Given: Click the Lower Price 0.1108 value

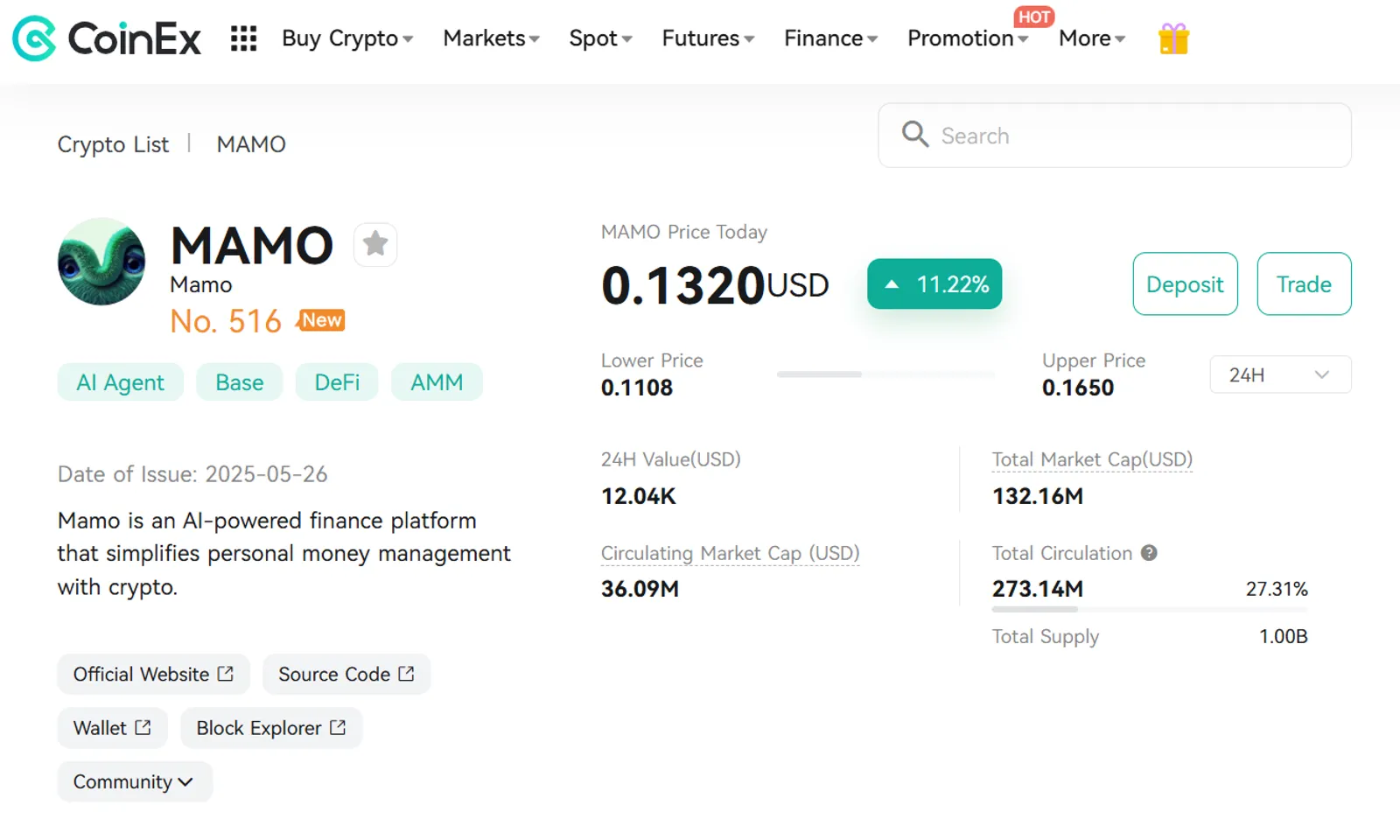Looking at the screenshot, I should click(637, 388).
